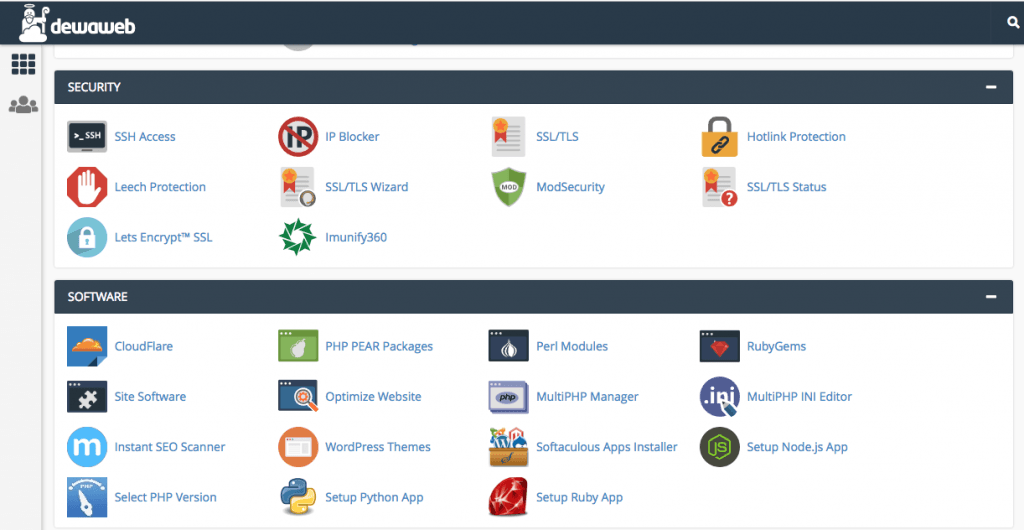This screenshot has width=1024, height=530.
Task: Open the MultiPHP INI Editor link
Action: (x=799, y=396)
